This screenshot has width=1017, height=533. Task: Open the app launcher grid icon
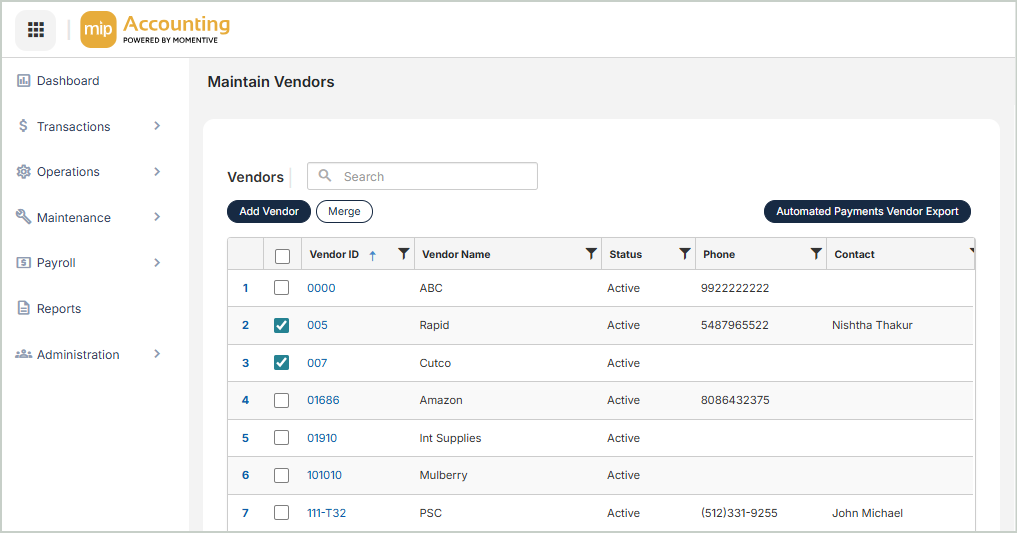35,30
